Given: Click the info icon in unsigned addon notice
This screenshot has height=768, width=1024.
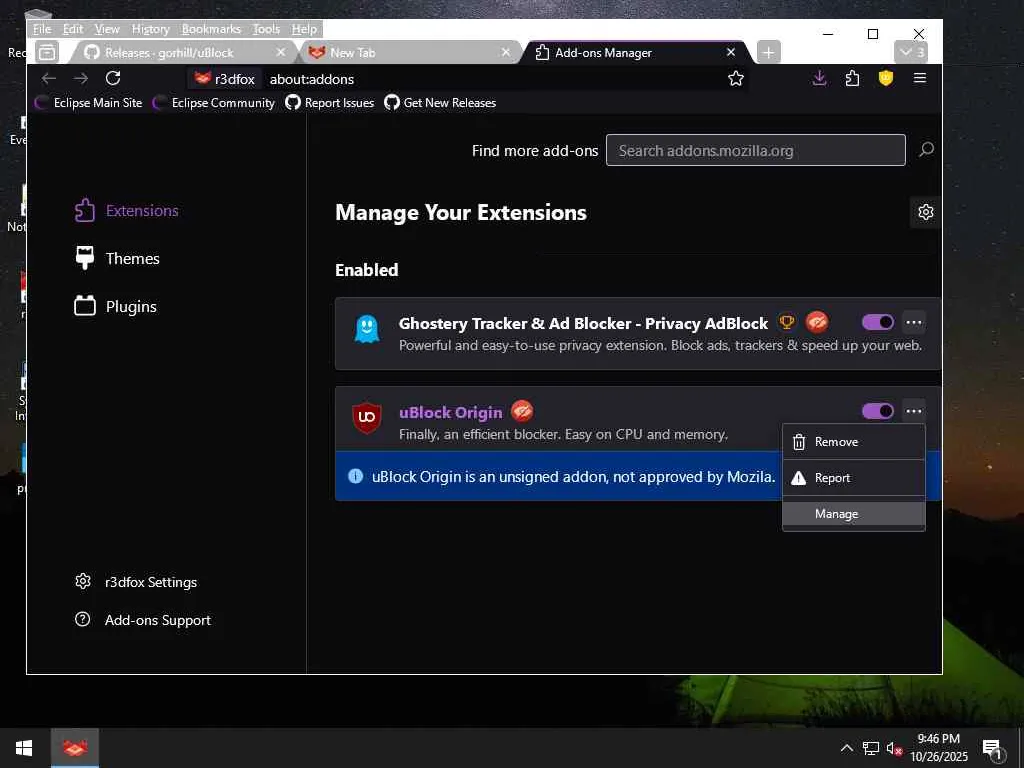Looking at the screenshot, I should click(x=355, y=476).
